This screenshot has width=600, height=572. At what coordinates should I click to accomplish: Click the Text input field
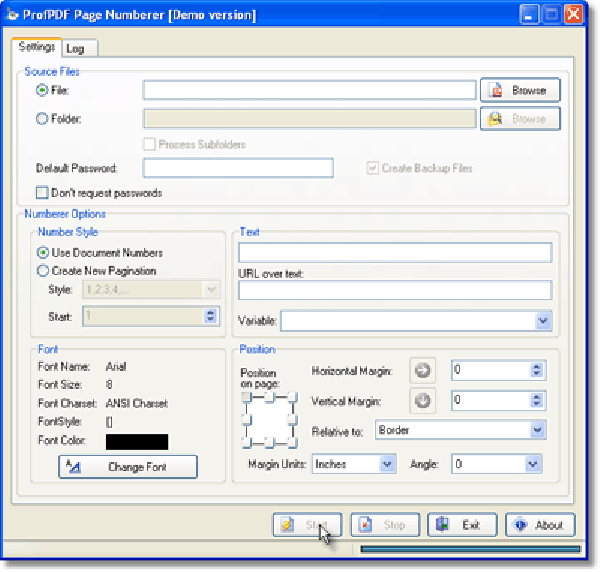[395, 253]
